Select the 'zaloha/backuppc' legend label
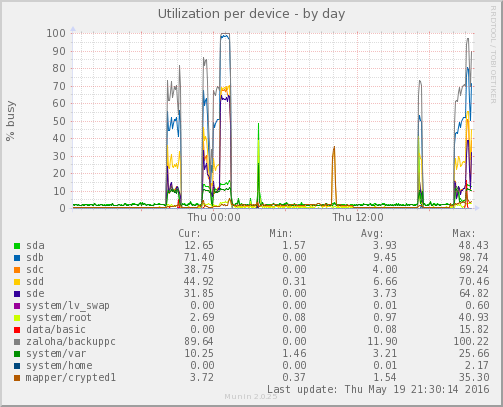The width and height of the screenshot is (503, 407). (x=71, y=342)
